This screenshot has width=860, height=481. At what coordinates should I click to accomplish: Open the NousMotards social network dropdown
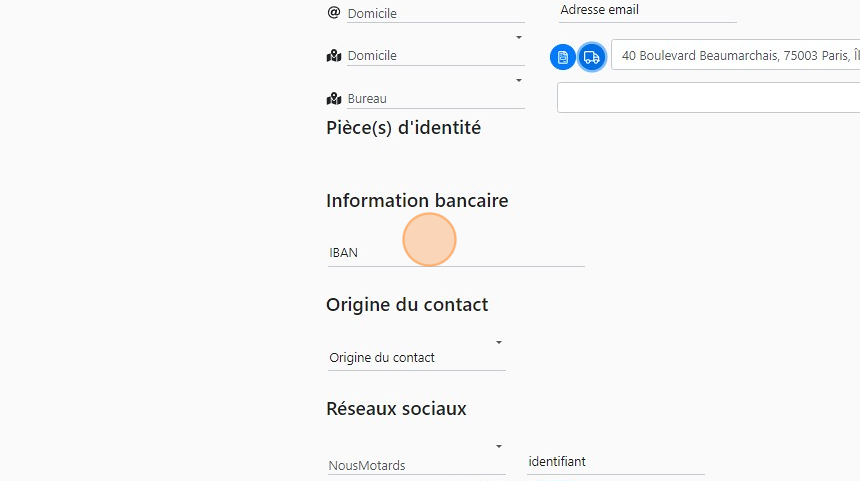(416, 465)
